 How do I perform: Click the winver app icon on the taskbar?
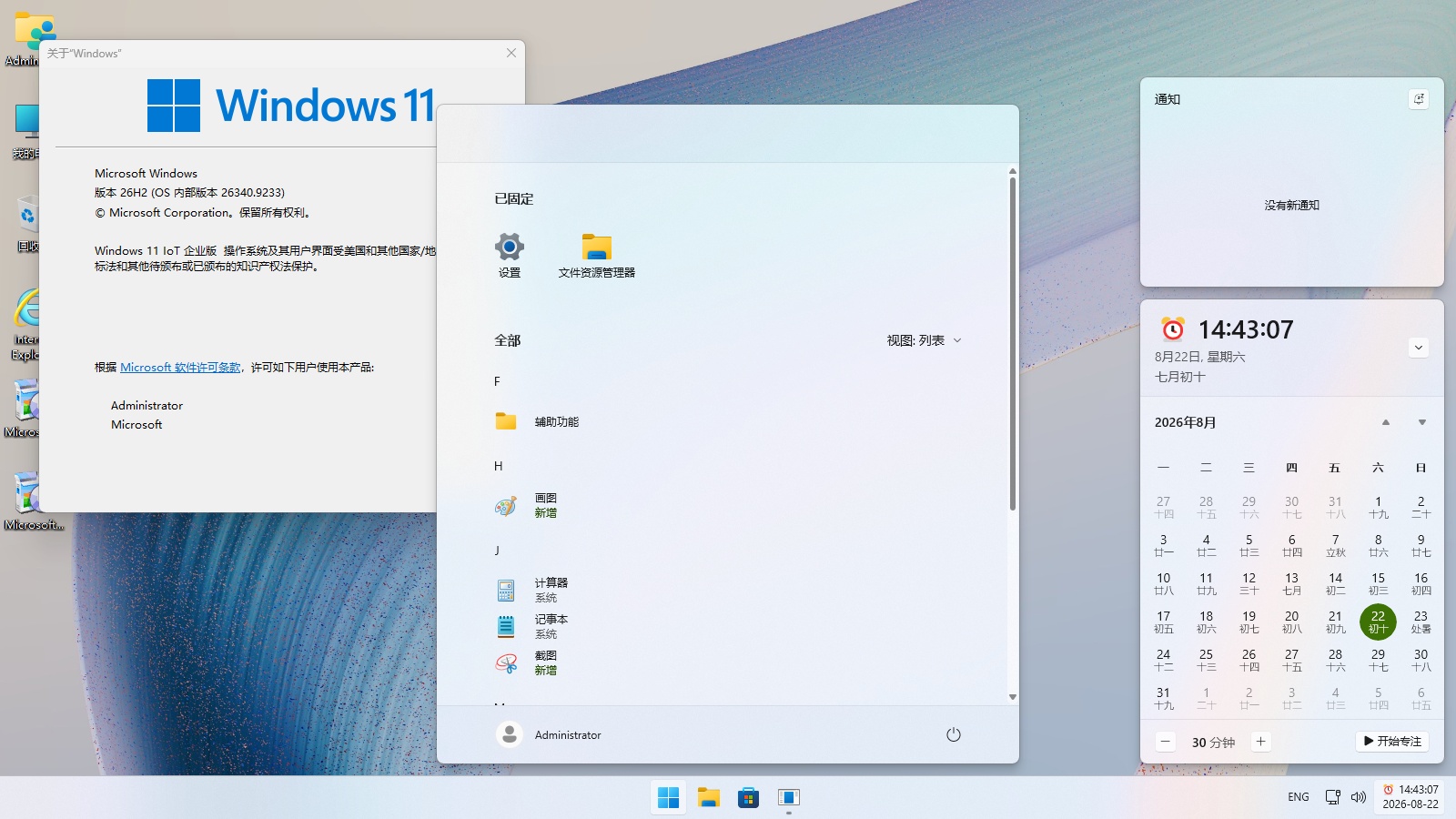pyautogui.click(x=788, y=797)
